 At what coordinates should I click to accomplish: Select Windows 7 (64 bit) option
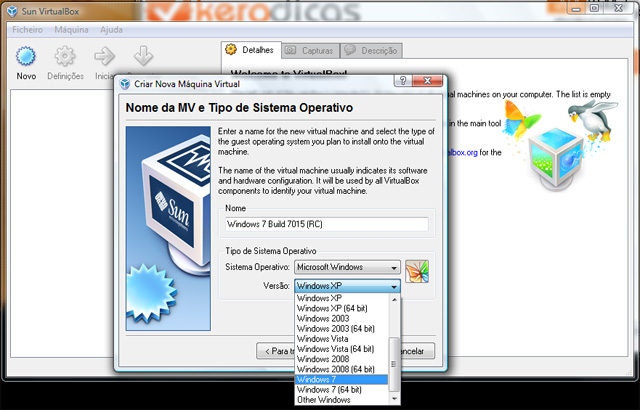[x=342, y=390]
